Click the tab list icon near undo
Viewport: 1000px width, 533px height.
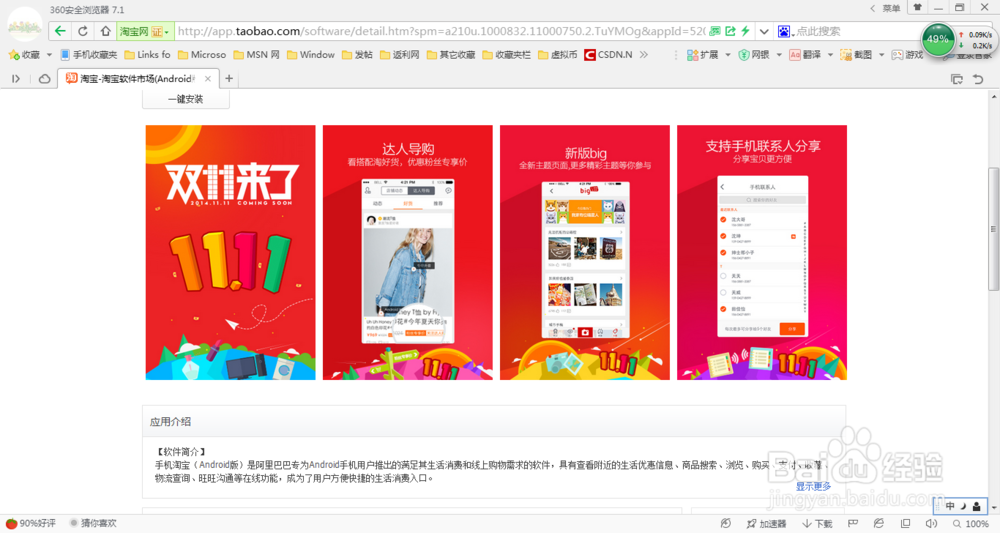coord(957,79)
